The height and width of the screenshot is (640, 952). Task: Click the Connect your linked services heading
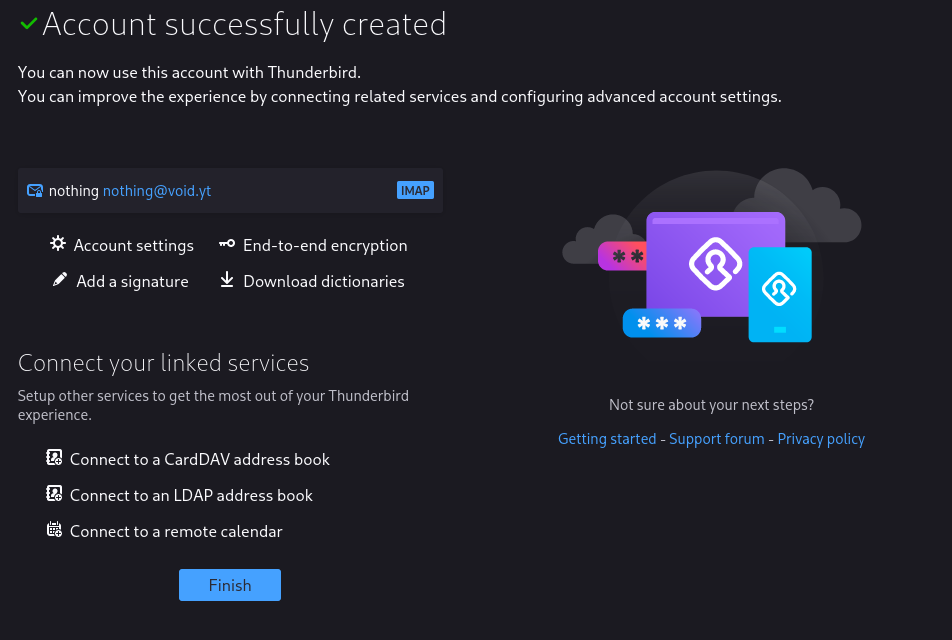click(x=163, y=363)
